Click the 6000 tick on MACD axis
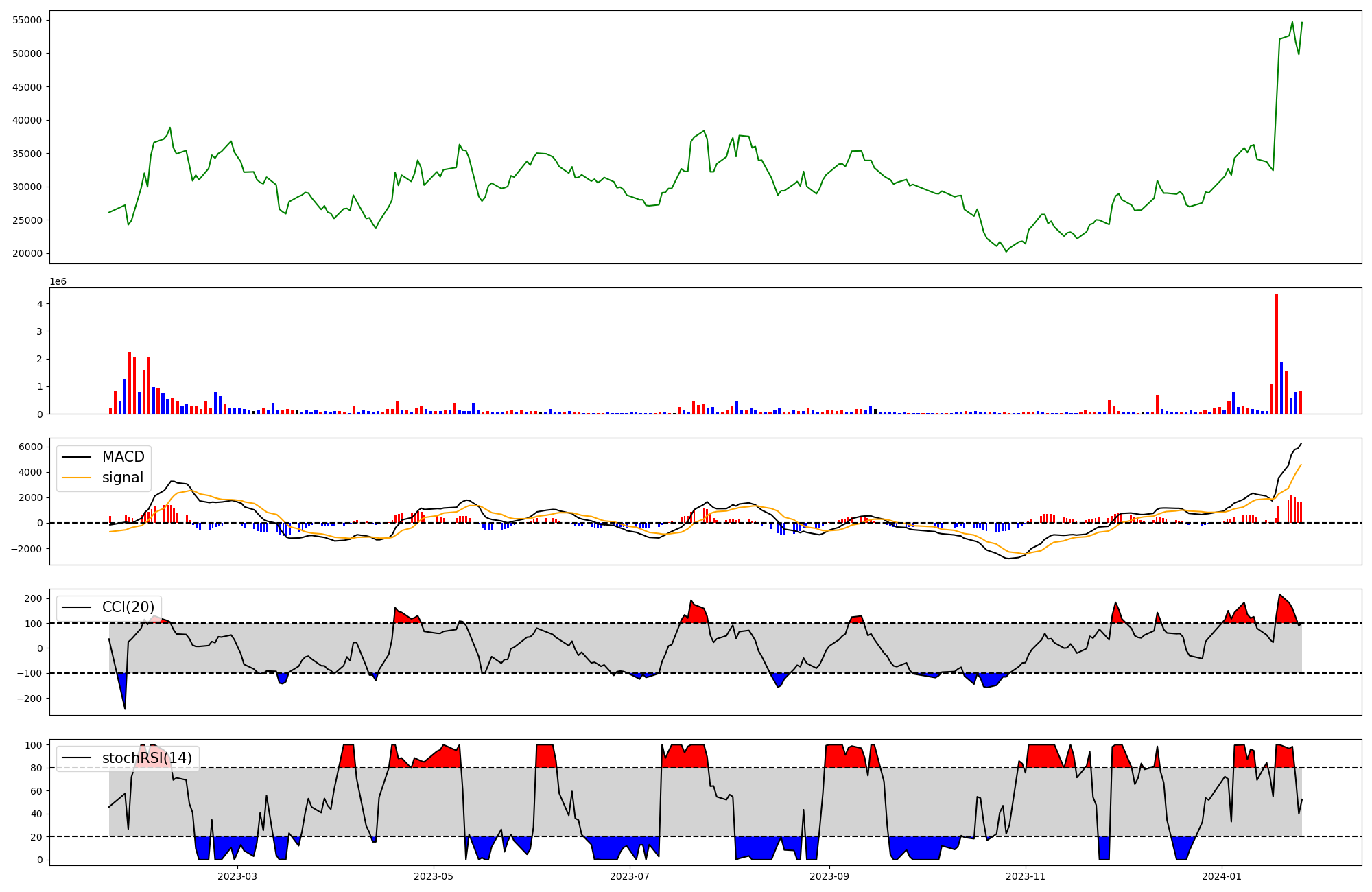 click(32, 447)
